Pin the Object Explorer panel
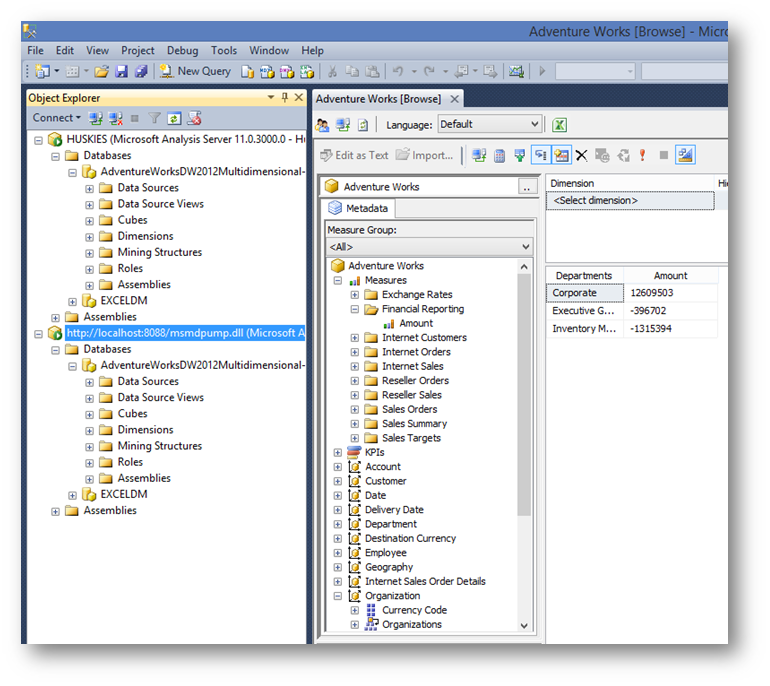 285,97
